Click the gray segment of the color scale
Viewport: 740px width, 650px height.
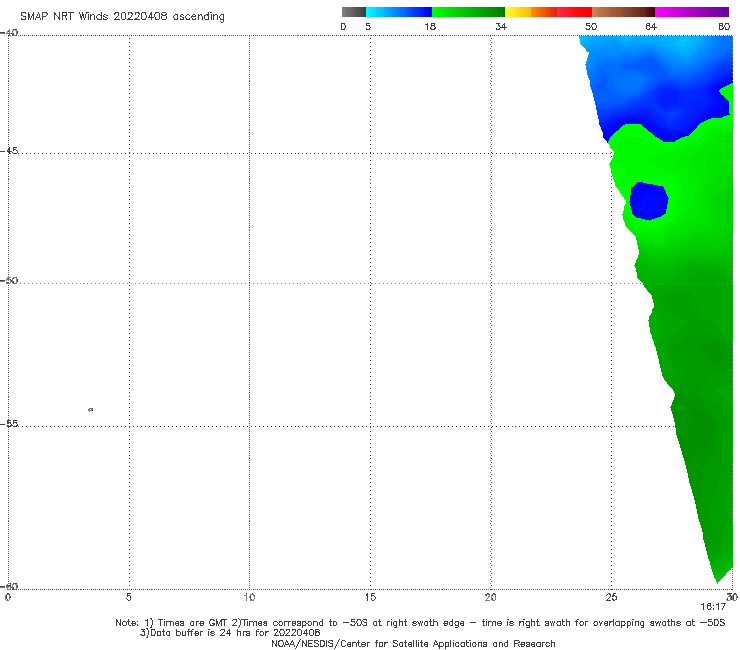click(354, 12)
